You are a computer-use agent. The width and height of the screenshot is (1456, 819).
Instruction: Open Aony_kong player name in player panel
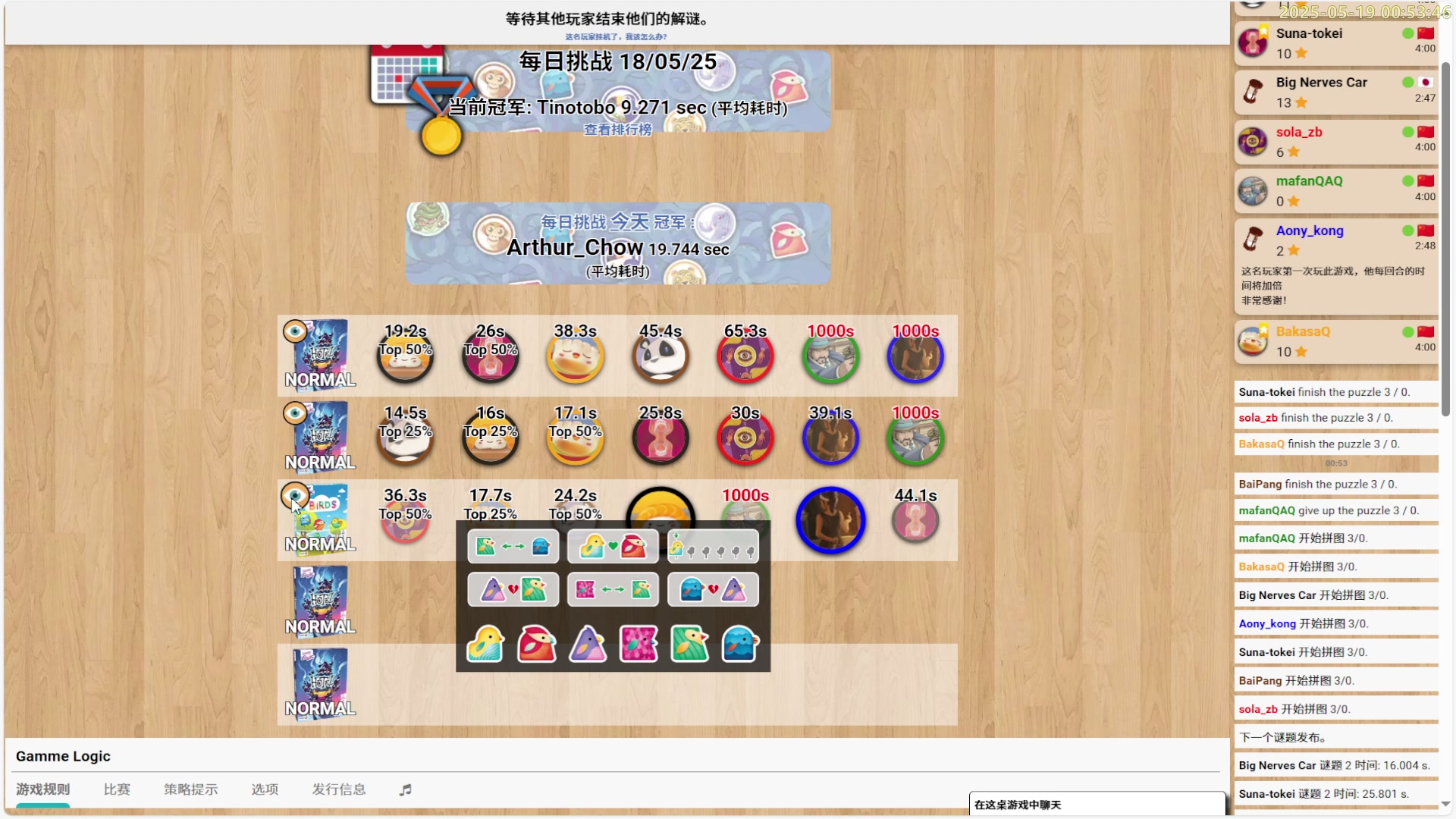1310,231
